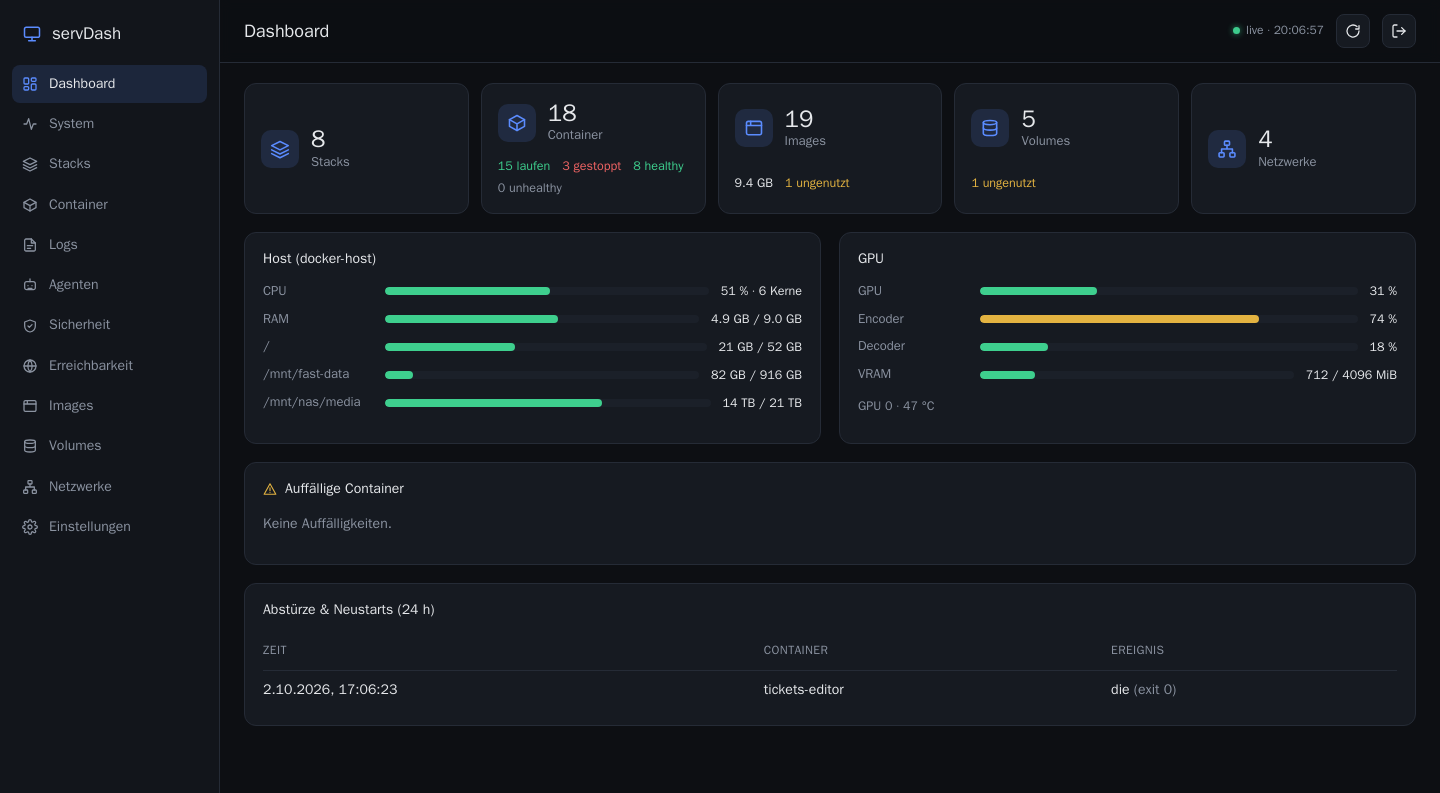Viewport: 1440px width, 793px height.
Task: Click the green live status dot
Action: pos(1236,31)
